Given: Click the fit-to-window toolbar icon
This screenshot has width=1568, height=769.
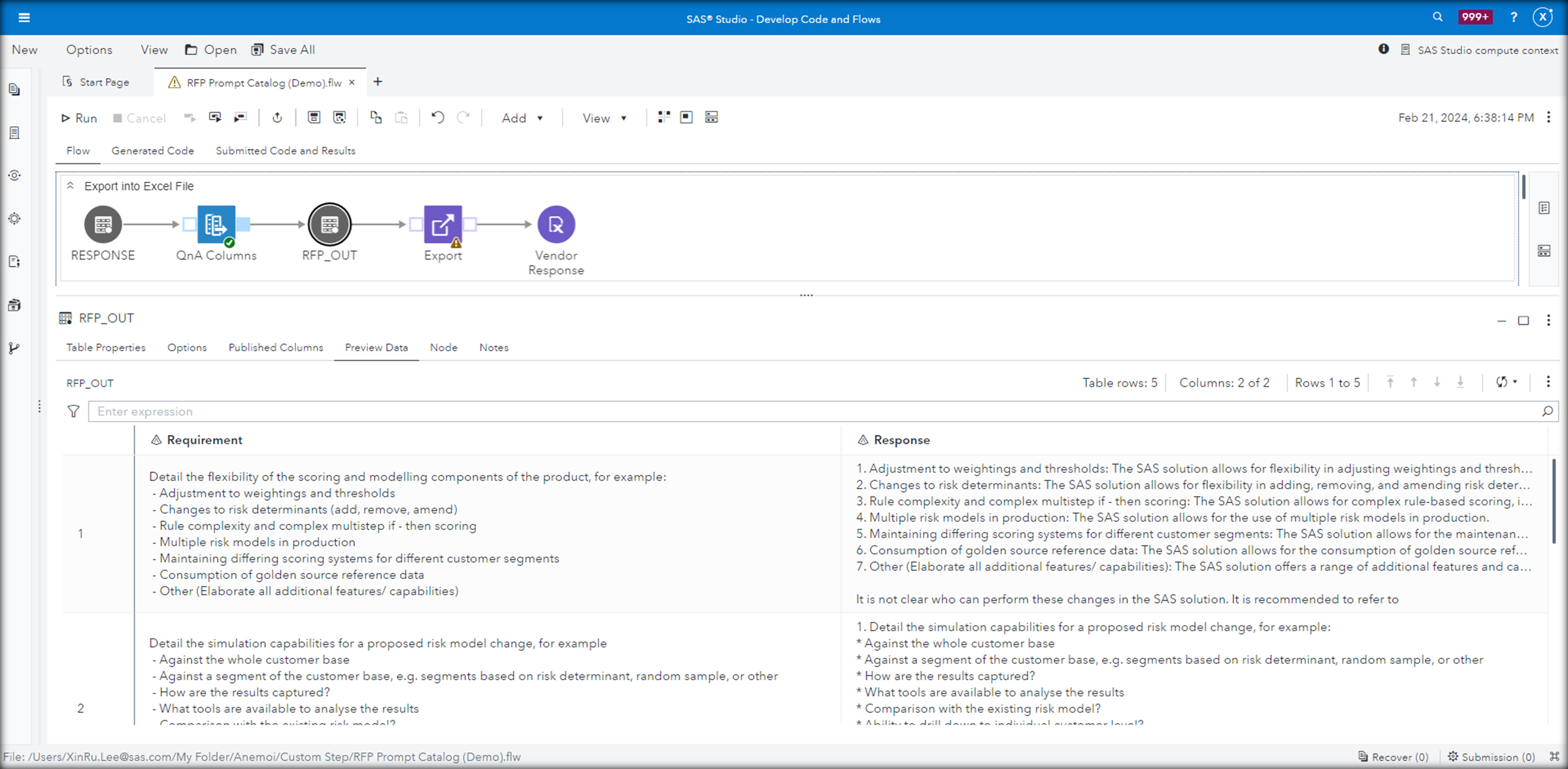Looking at the screenshot, I should point(686,117).
